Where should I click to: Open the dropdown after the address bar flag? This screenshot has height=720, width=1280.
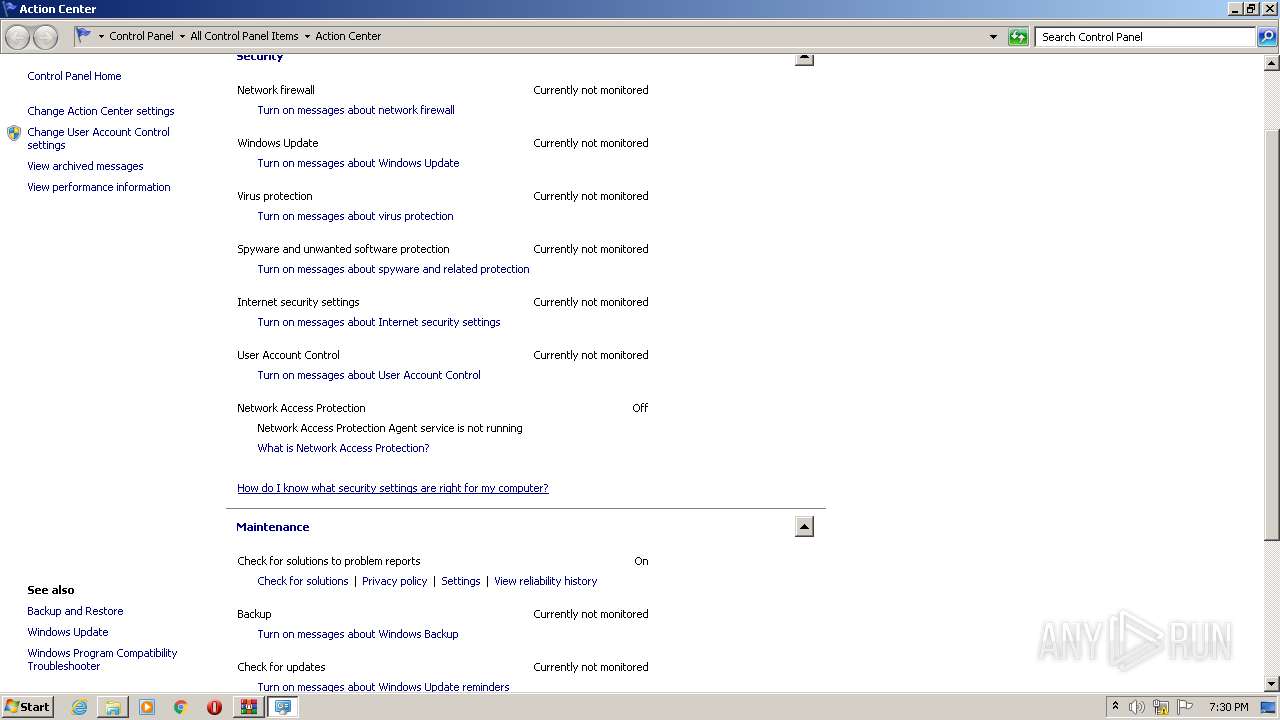tap(101, 37)
